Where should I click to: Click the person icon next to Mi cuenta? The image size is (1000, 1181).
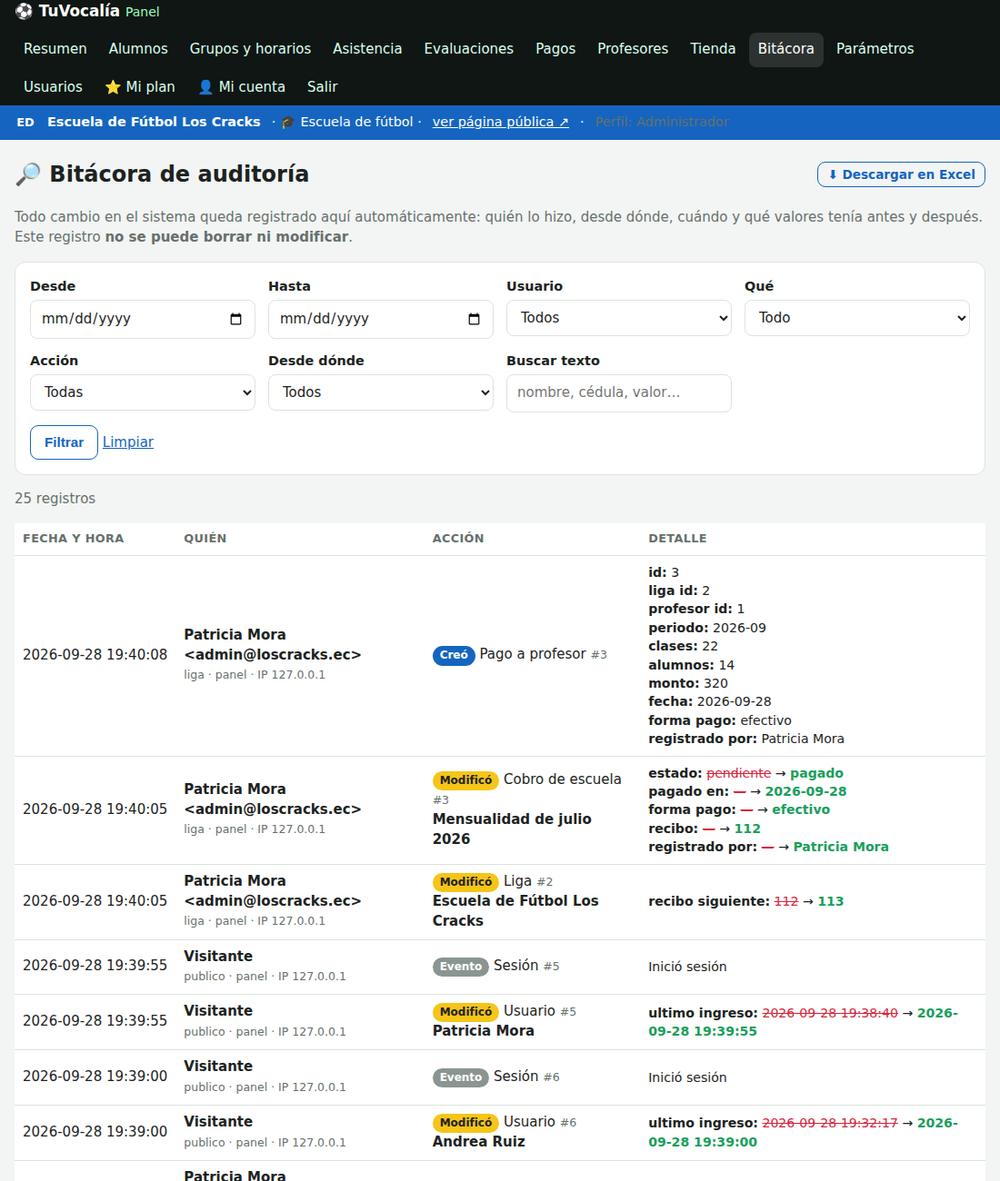tap(205, 87)
